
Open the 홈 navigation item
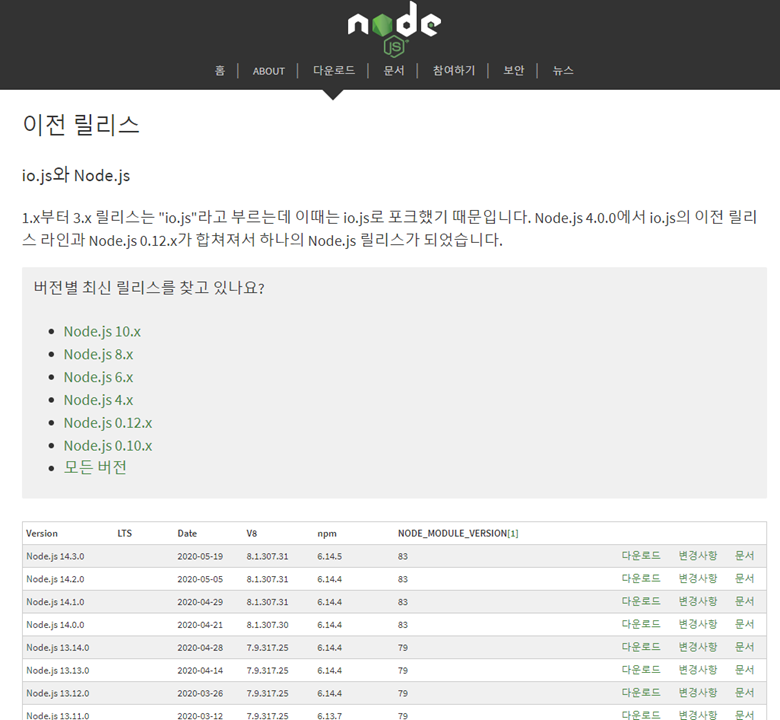[x=220, y=71]
